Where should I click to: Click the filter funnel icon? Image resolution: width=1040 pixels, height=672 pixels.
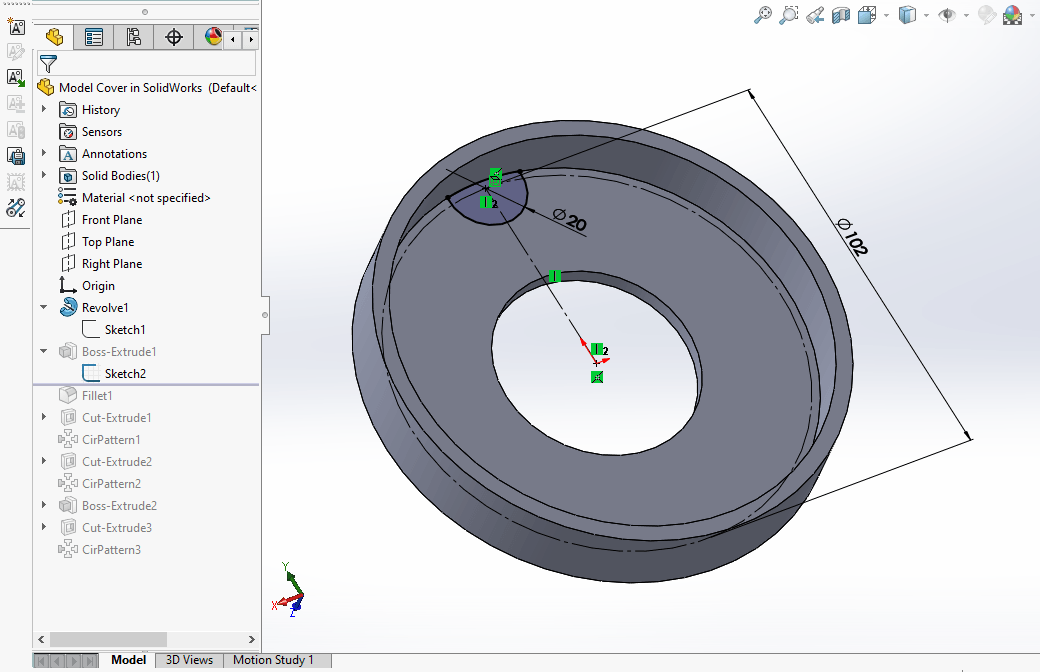pyautogui.click(x=48, y=64)
